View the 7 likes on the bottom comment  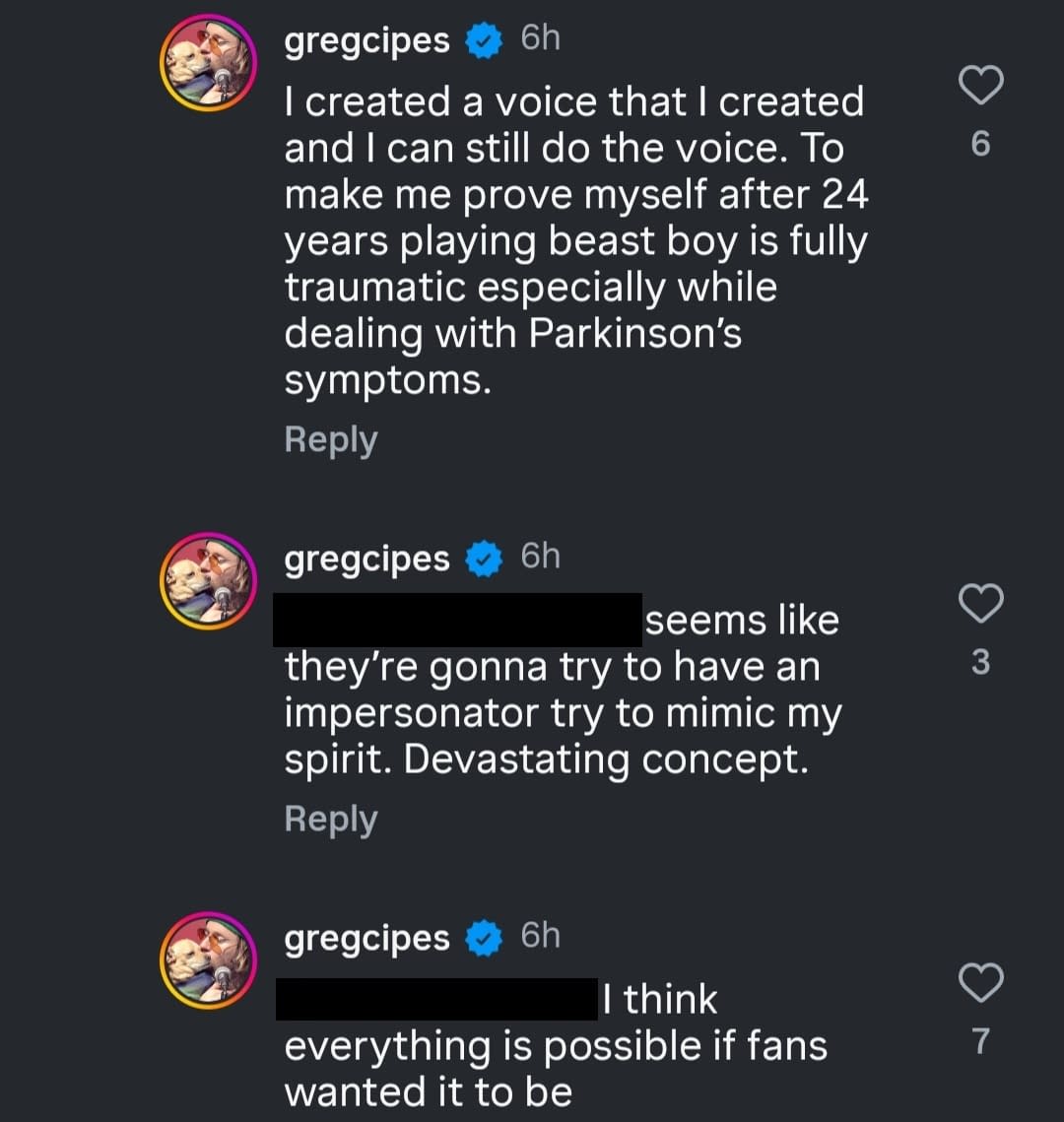click(x=981, y=1041)
